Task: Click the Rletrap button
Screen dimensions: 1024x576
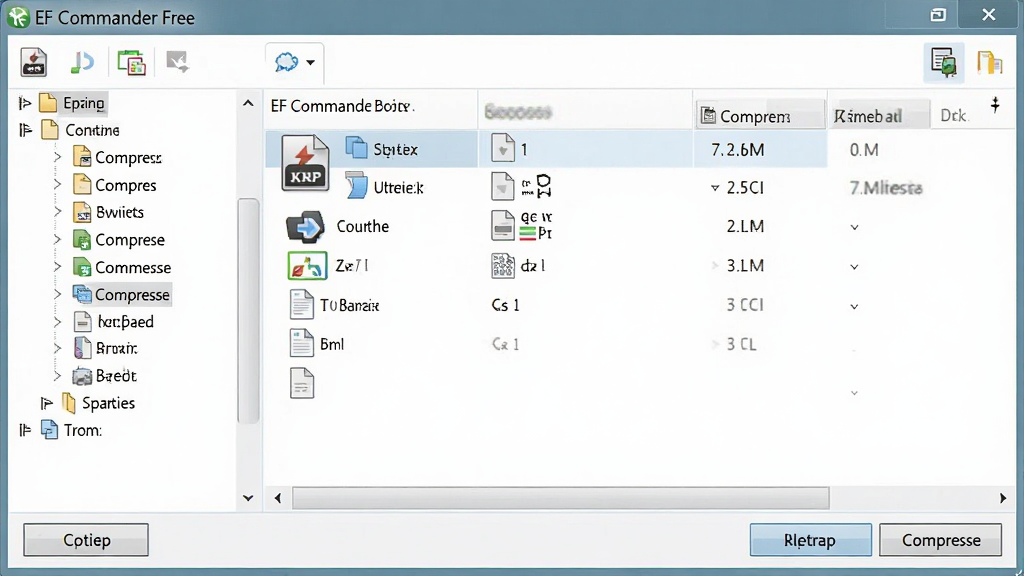Action: pyautogui.click(x=810, y=540)
